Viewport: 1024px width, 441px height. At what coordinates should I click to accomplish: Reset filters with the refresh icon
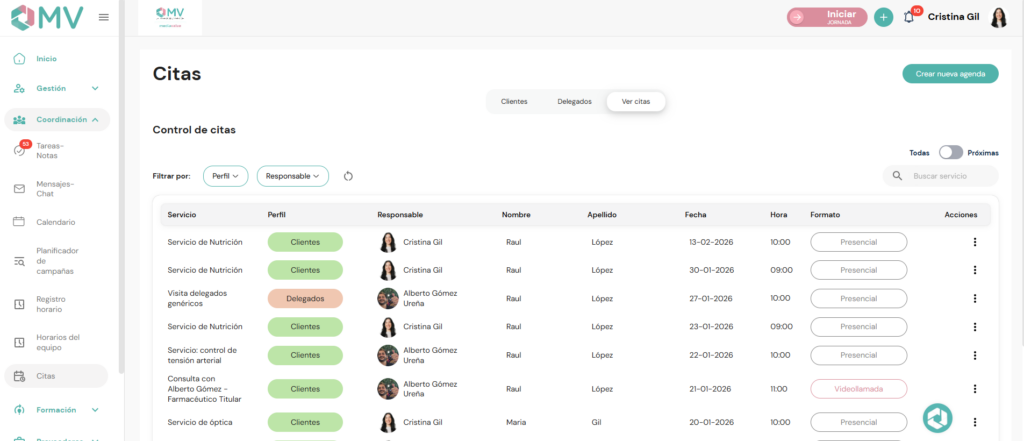coord(348,176)
